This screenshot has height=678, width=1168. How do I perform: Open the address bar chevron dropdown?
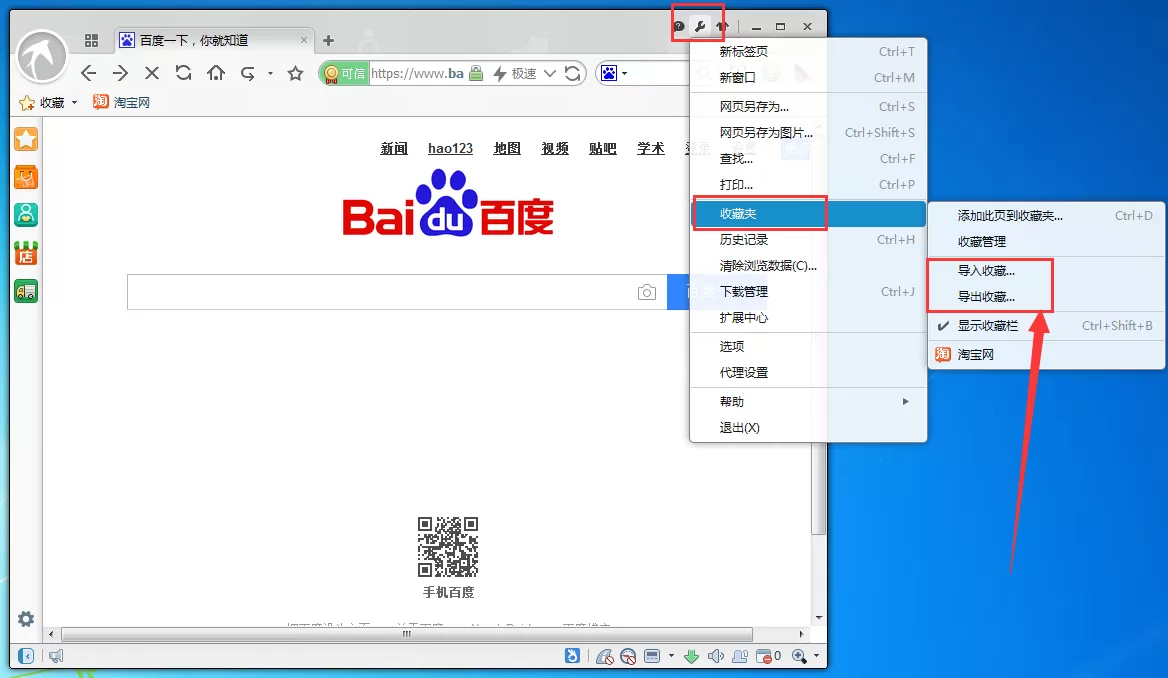pos(550,73)
